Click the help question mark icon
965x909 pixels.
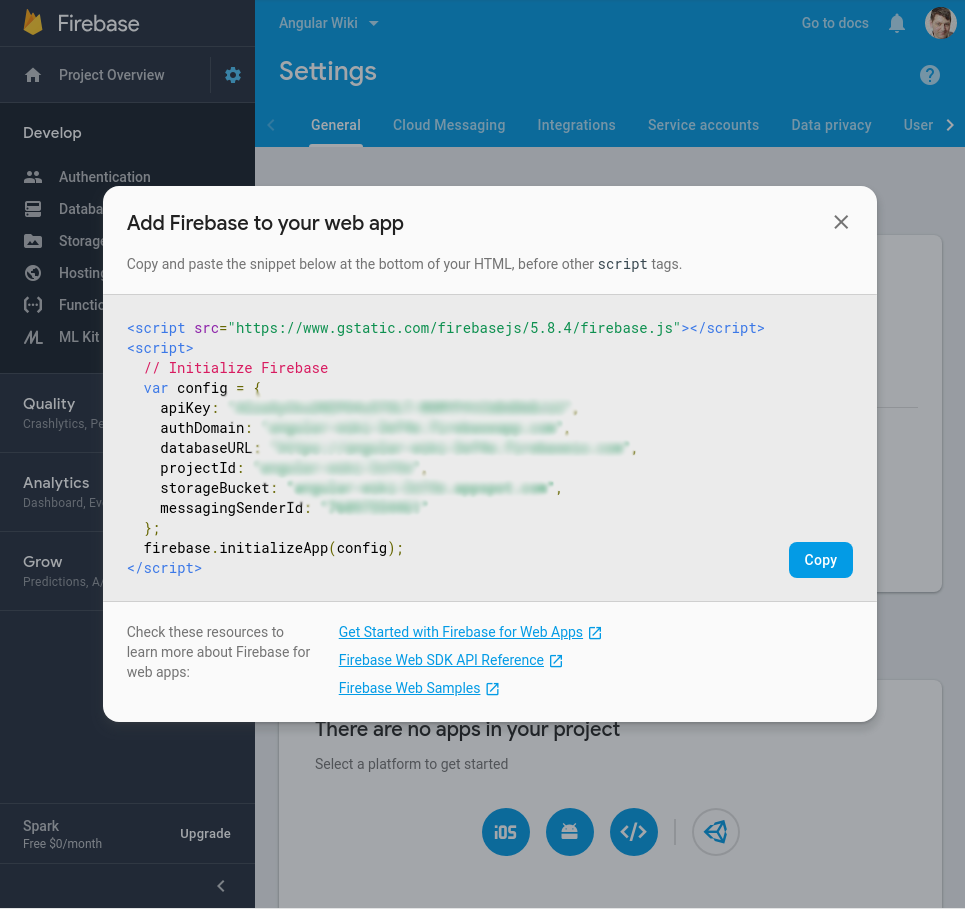930,75
